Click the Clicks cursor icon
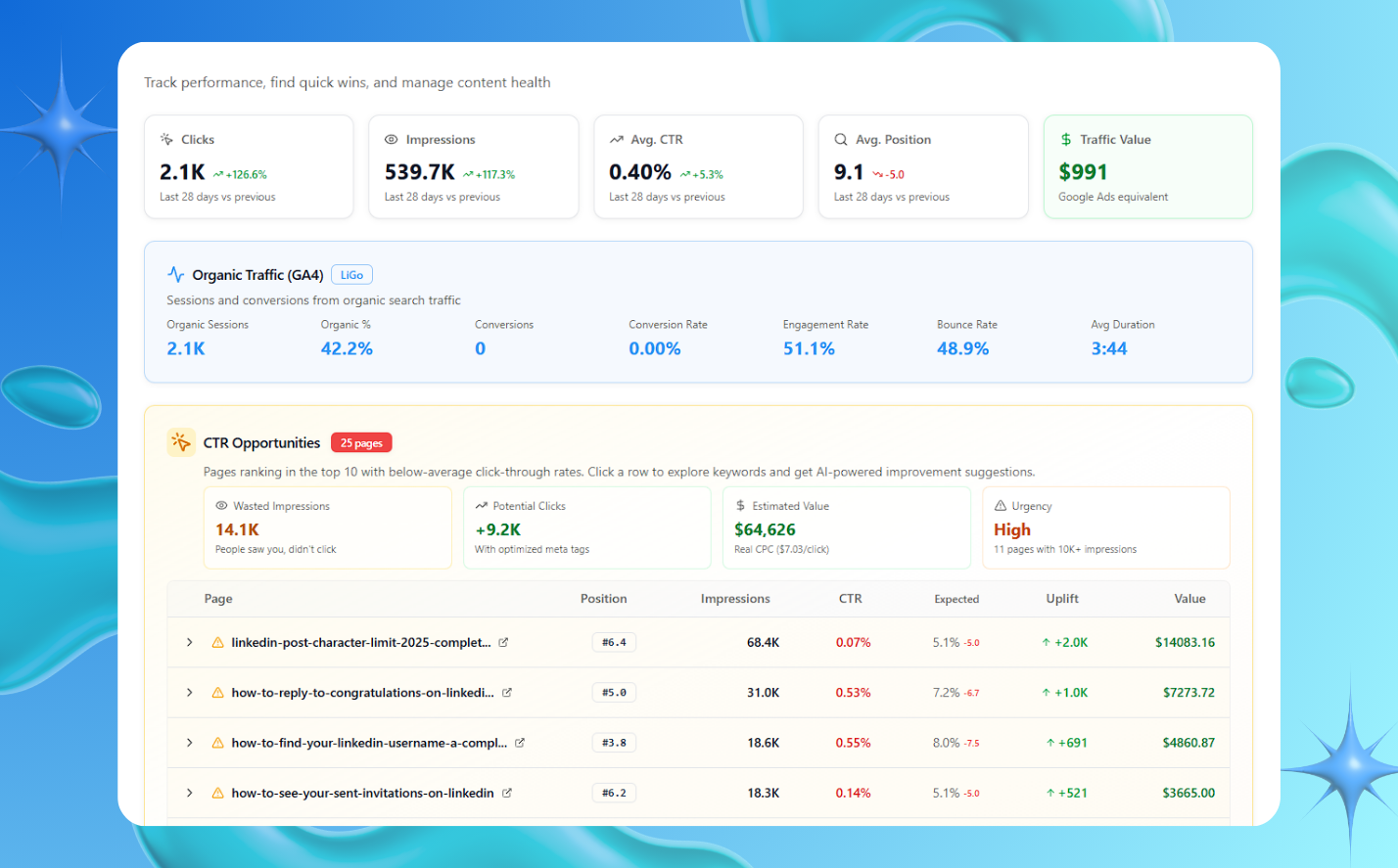The height and width of the screenshot is (868, 1398). (x=166, y=140)
